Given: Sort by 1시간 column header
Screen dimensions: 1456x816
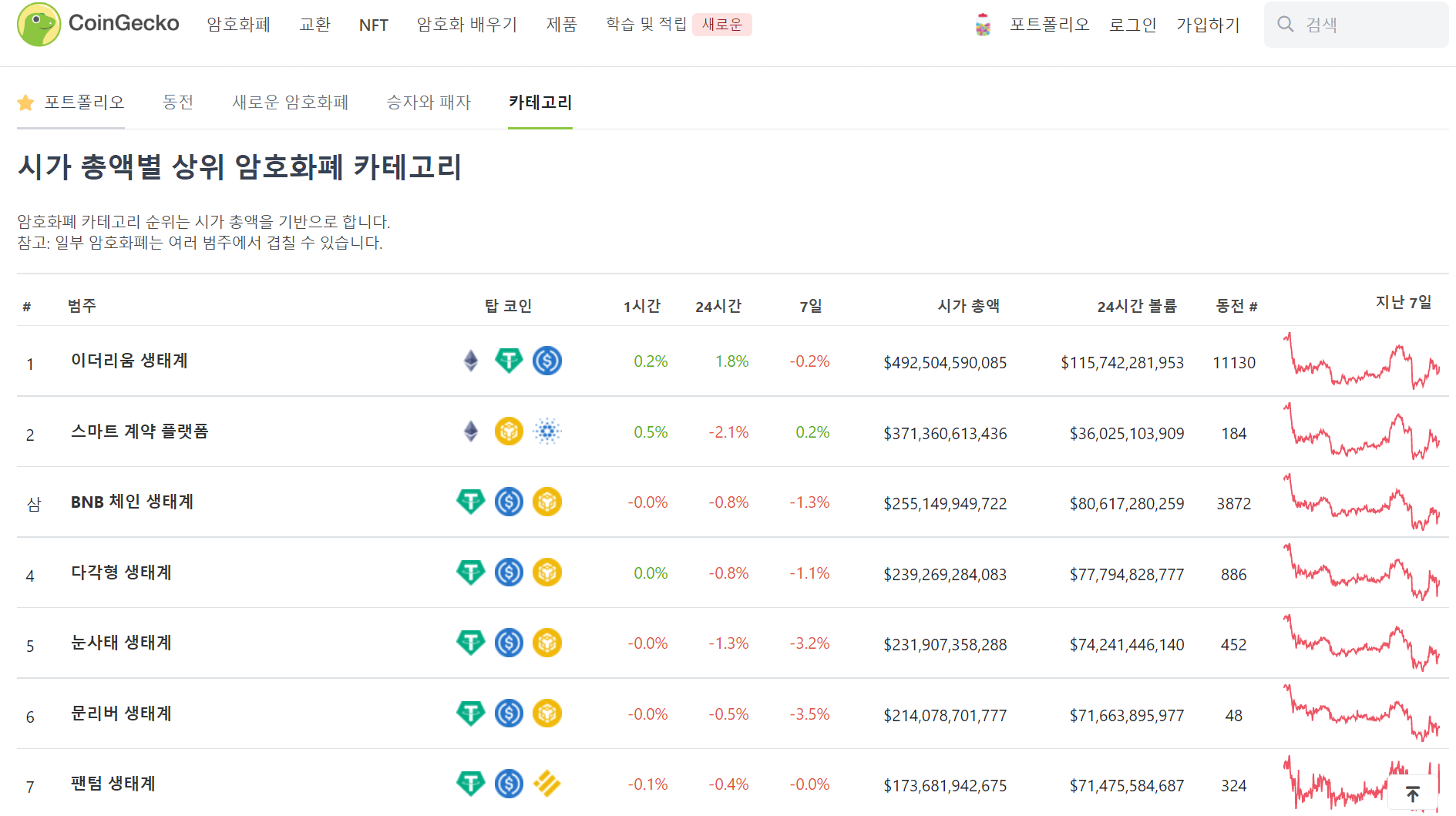Looking at the screenshot, I should (x=642, y=306).
